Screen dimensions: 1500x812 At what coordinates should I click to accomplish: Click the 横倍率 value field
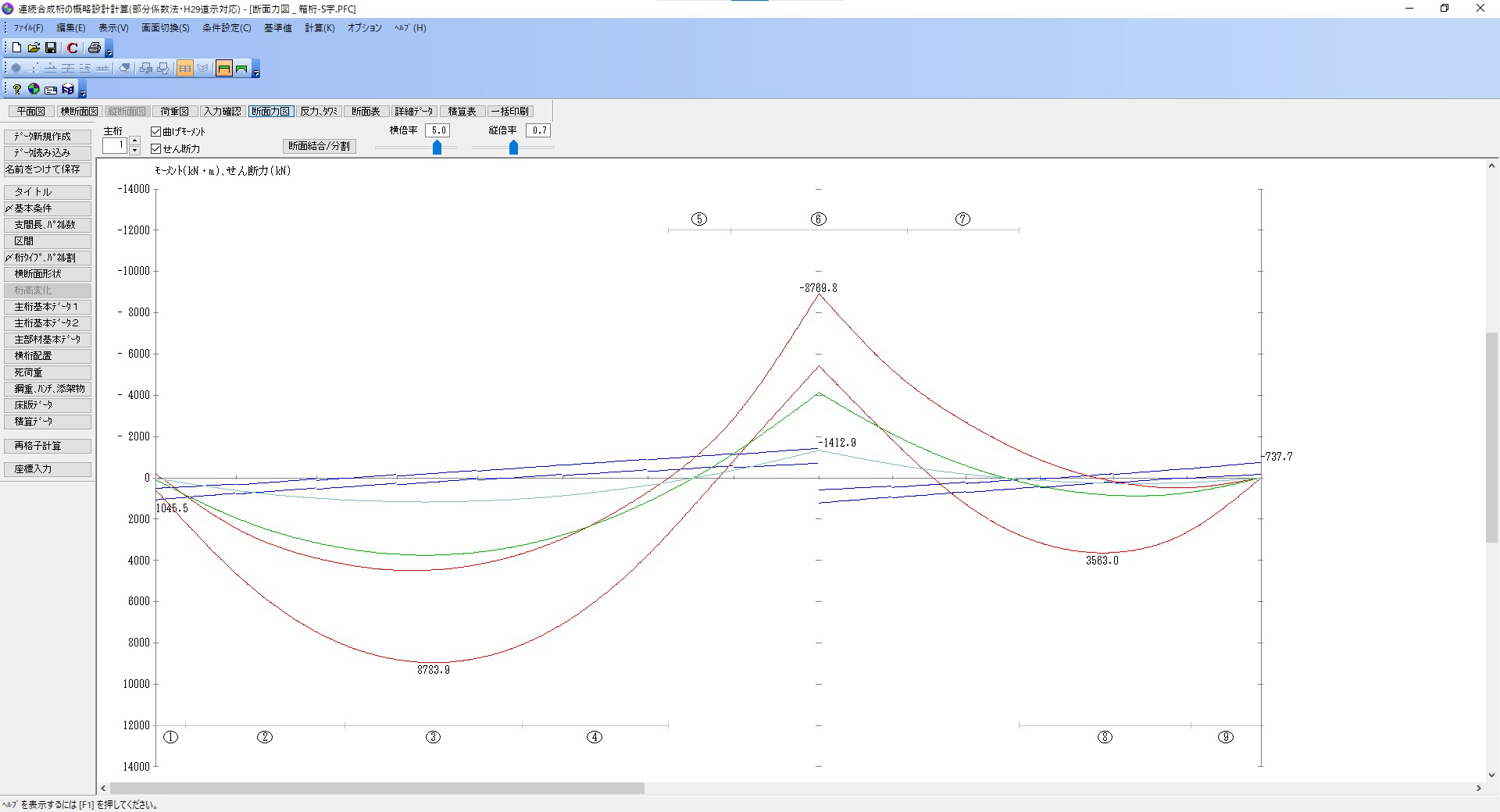[437, 130]
